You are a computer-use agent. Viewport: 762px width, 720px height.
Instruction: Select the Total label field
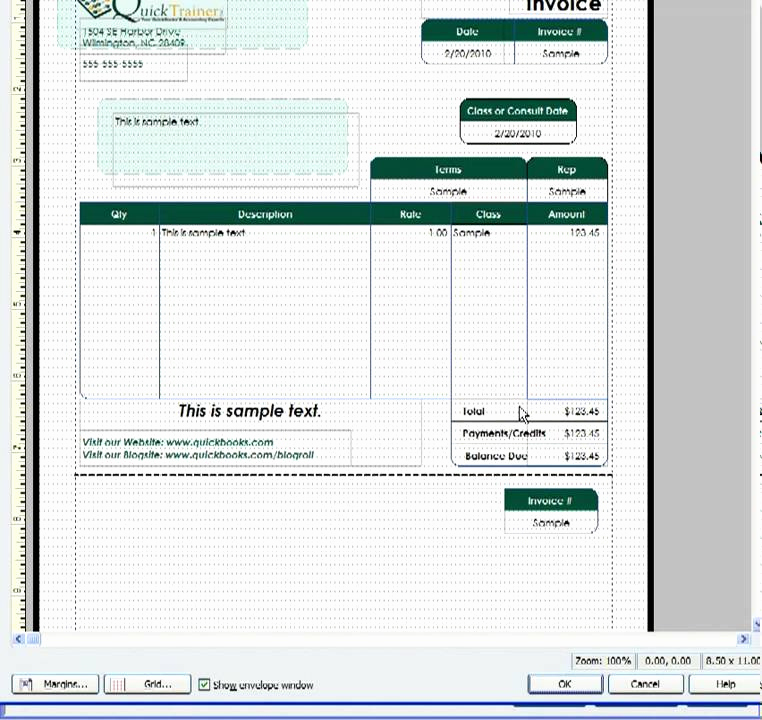tap(473, 411)
